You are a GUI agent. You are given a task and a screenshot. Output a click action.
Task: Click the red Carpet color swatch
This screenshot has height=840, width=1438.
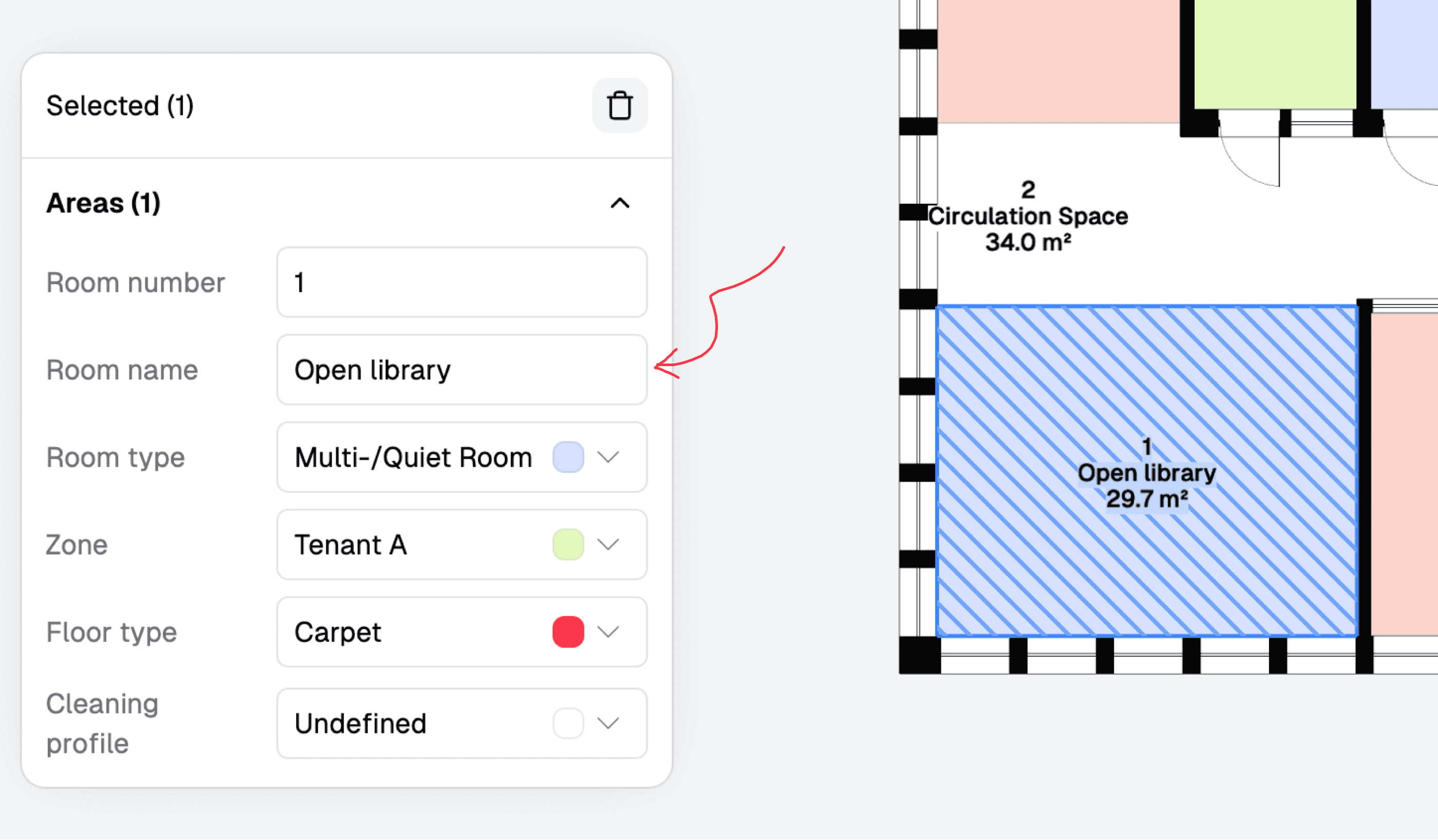tap(568, 632)
